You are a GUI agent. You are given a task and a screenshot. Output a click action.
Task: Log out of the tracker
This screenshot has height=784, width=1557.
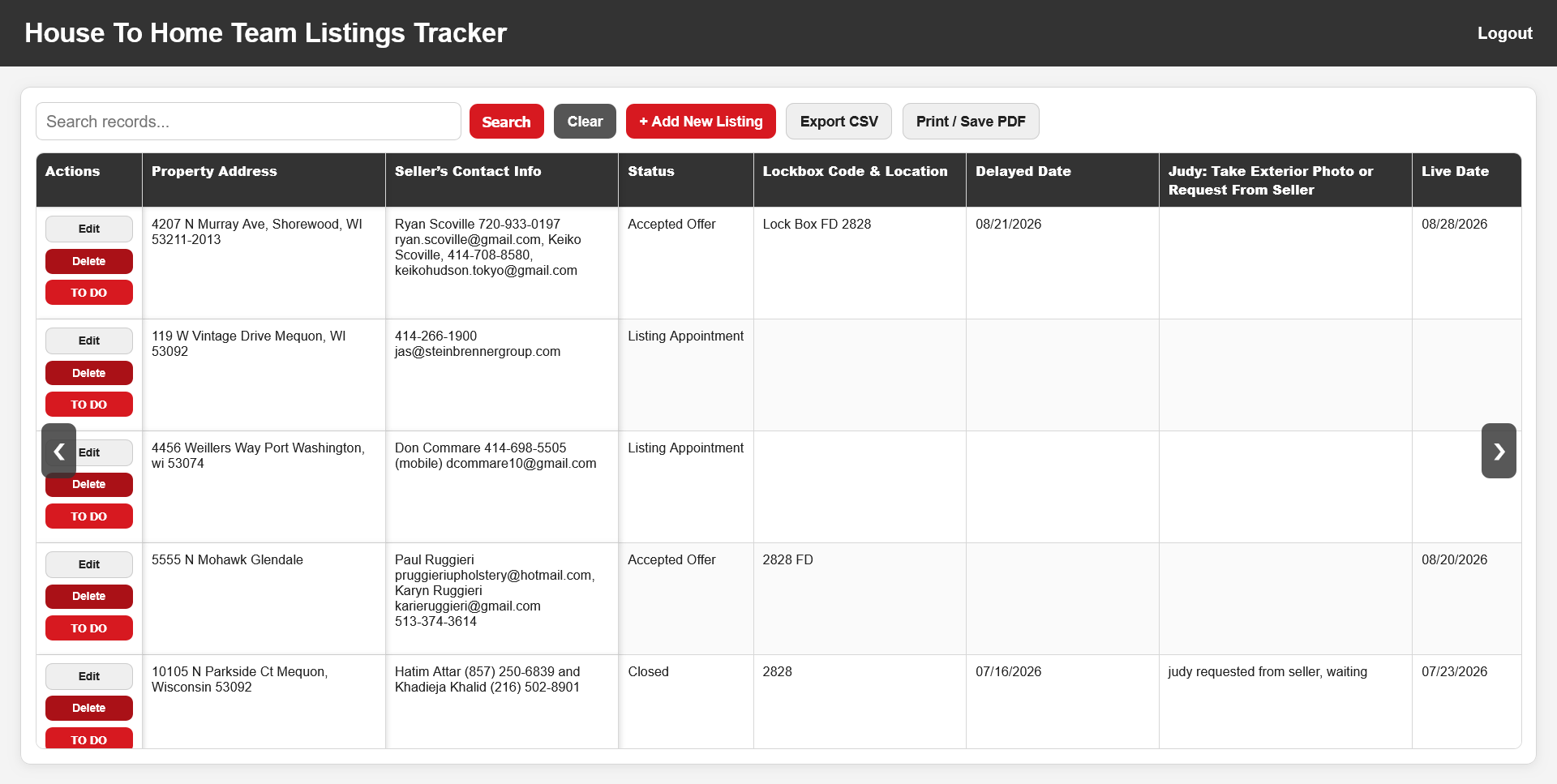tap(1504, 33)
